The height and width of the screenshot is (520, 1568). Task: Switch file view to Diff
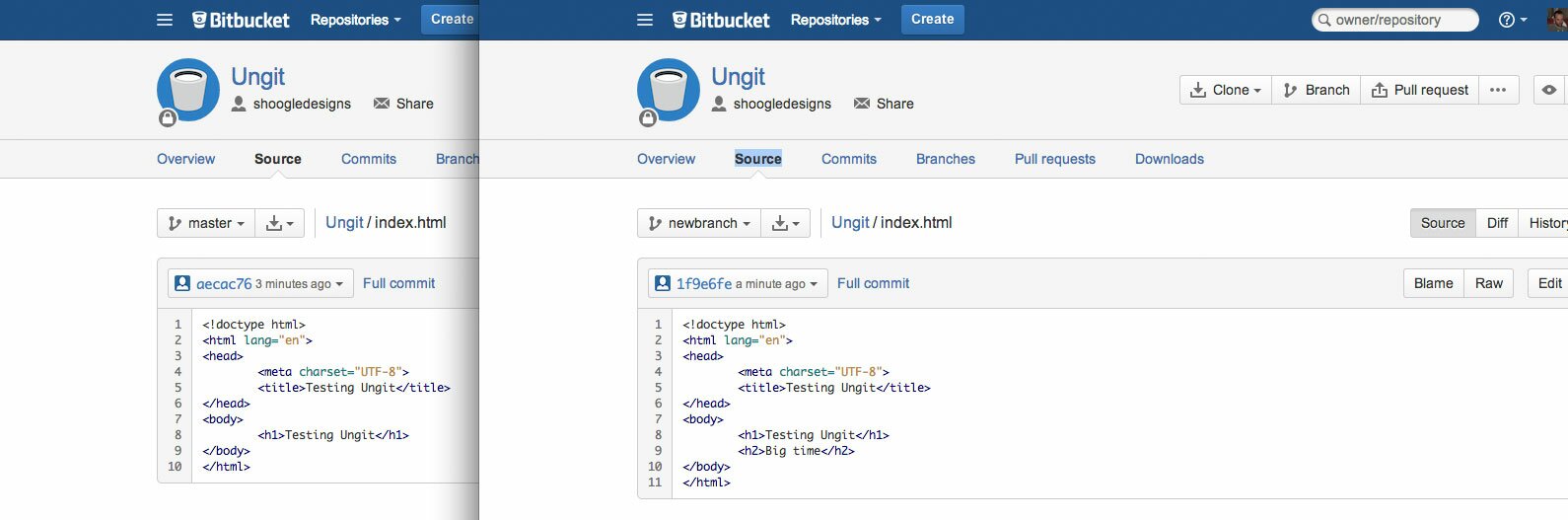point(1497,223)
